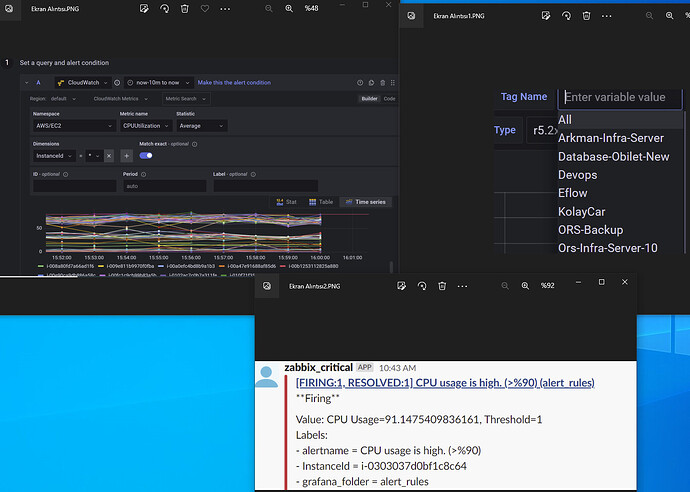
Task: Select Database-Obilet-New in Tag Name list
Action: (620, 157)
